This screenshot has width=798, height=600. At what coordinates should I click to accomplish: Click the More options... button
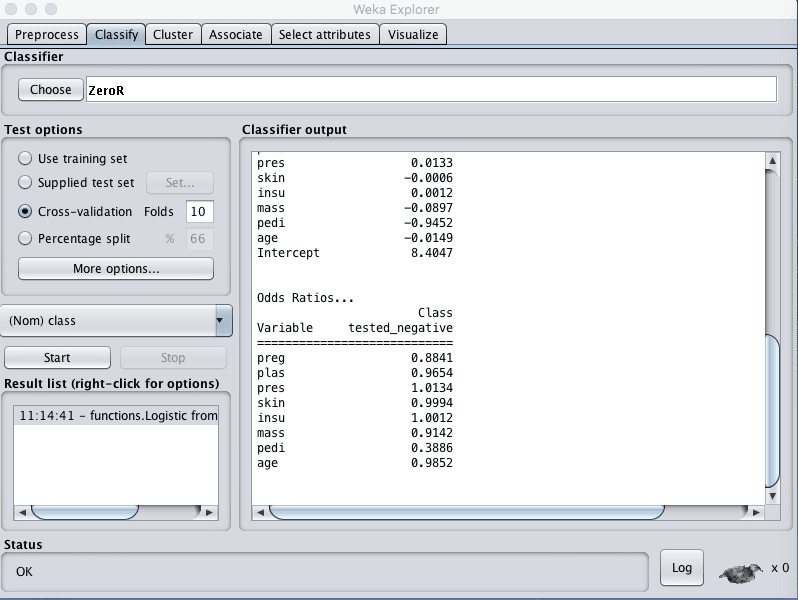click(116, 268)
